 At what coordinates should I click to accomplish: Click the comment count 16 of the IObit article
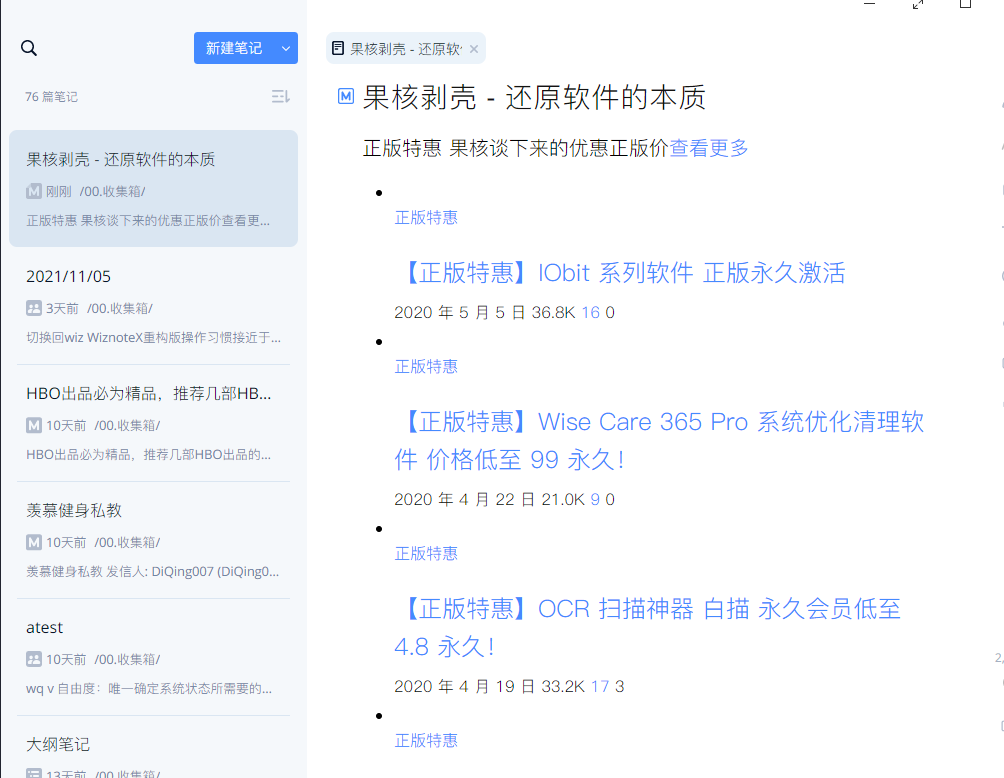click(x=590, y=312)
